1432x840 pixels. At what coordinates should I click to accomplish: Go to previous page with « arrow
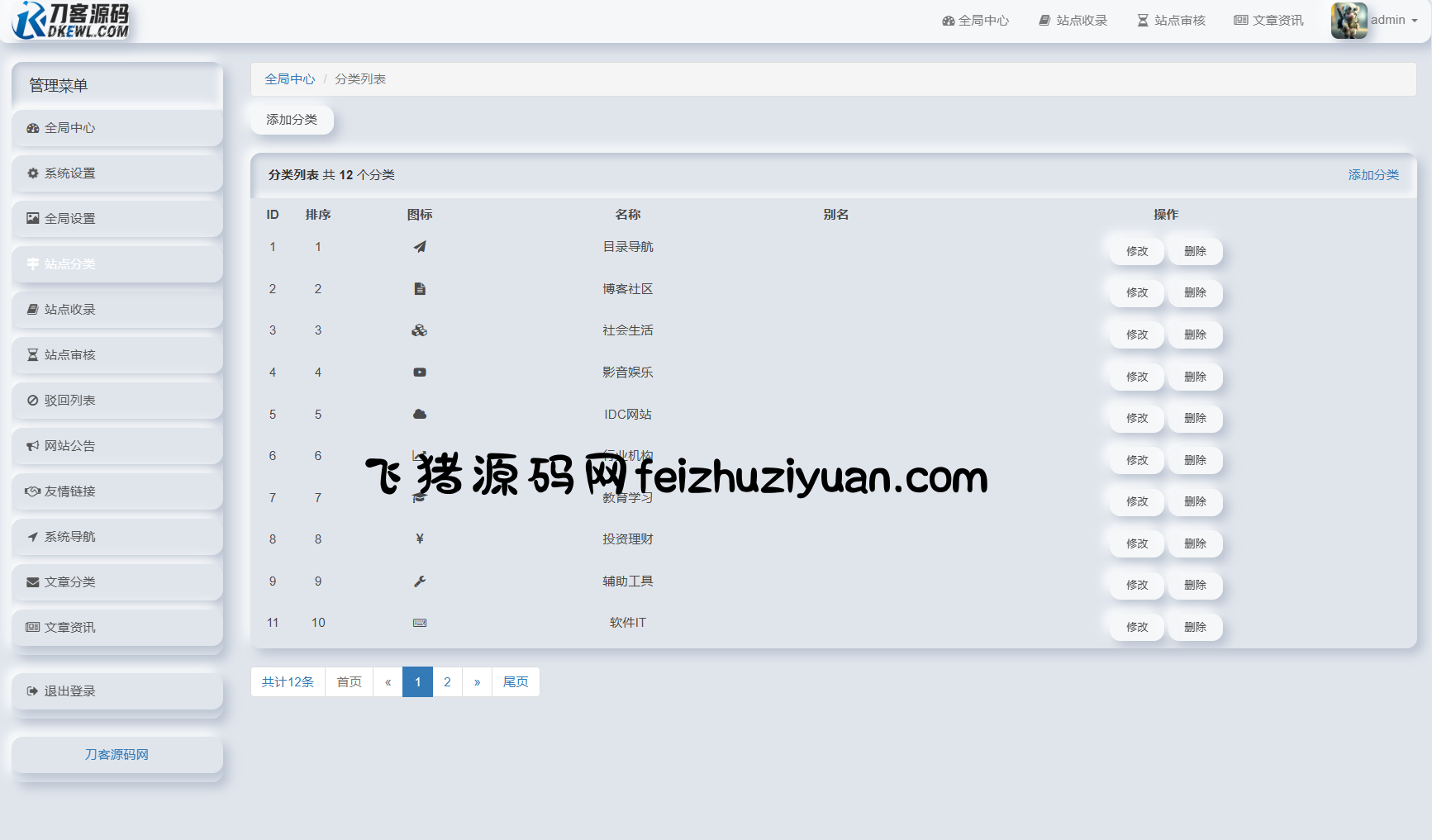click(x=388, y=682)
